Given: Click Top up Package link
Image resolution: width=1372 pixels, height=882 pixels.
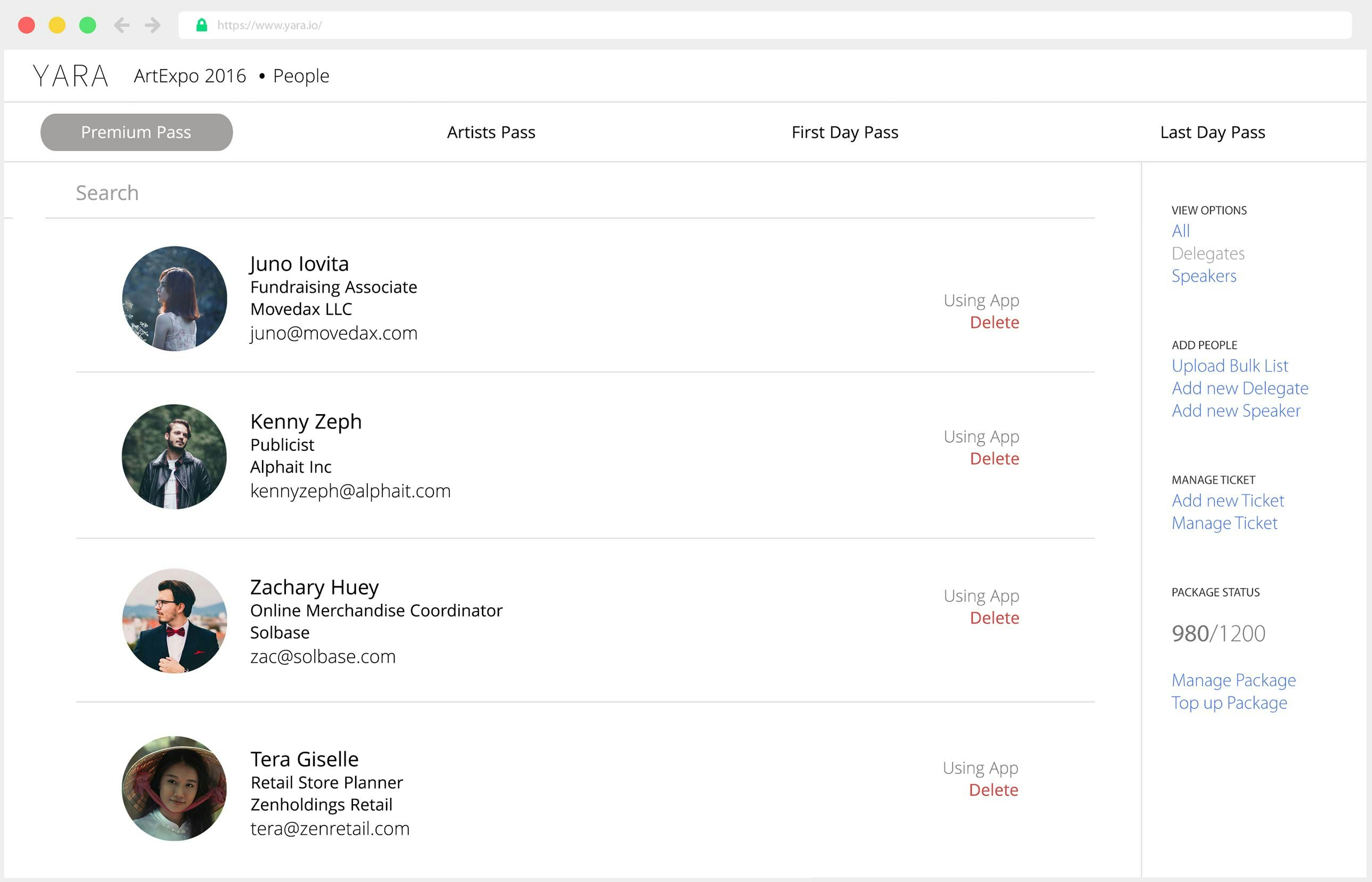Looking at the screenshot, I should (x=1229, y=703).
